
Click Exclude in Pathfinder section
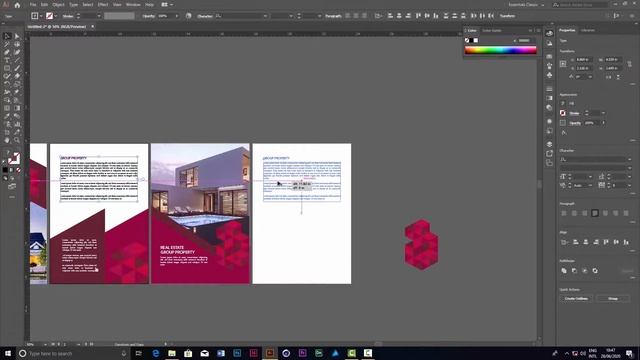pos(595,271)
